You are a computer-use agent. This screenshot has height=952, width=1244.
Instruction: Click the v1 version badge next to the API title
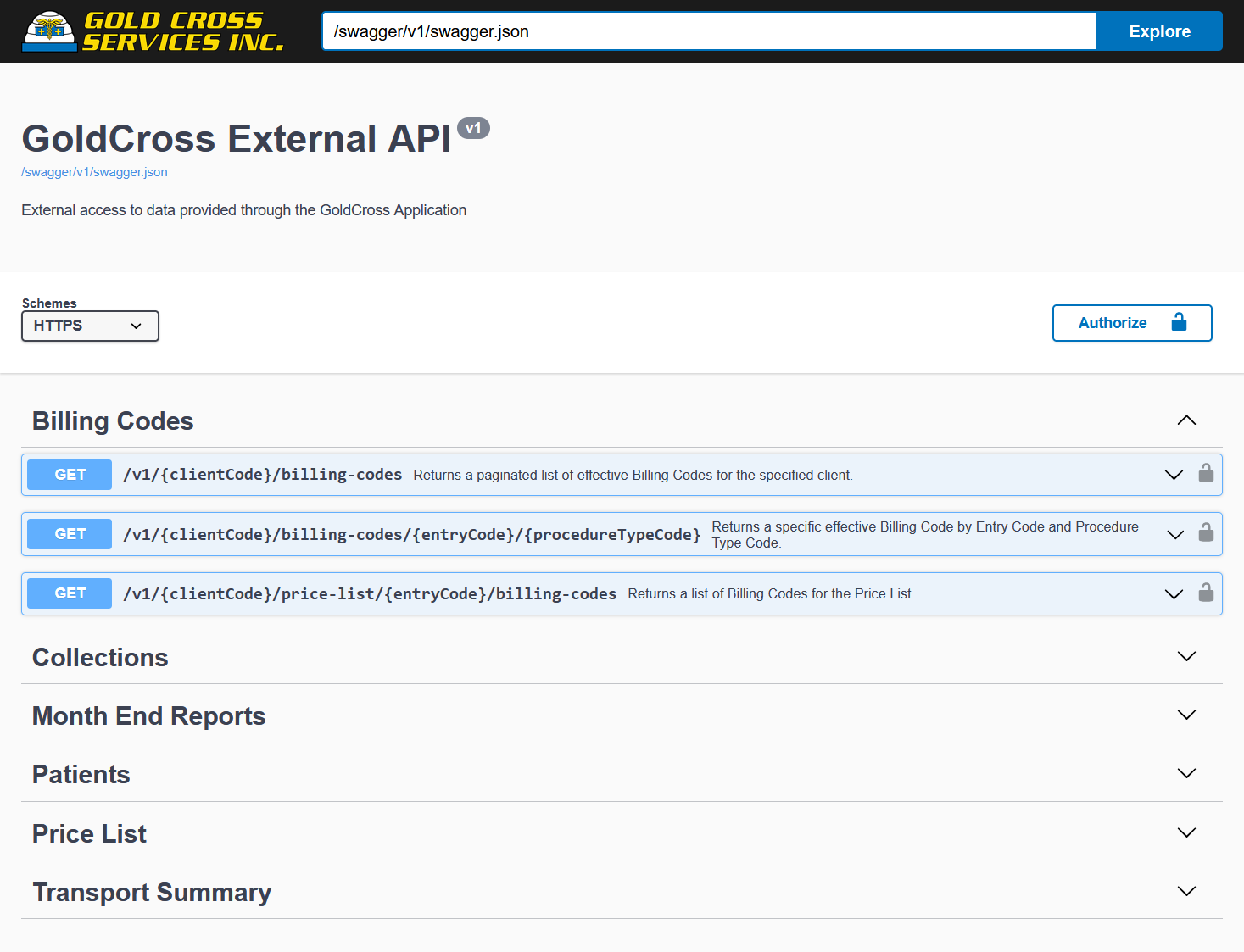[474, 128]
